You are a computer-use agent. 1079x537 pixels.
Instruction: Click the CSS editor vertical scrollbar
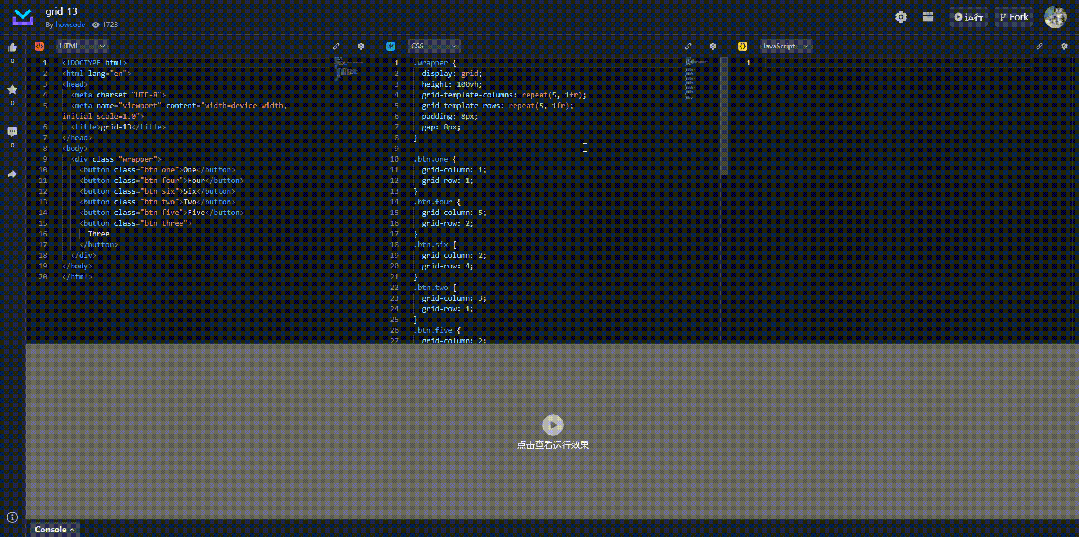(724, 118)
